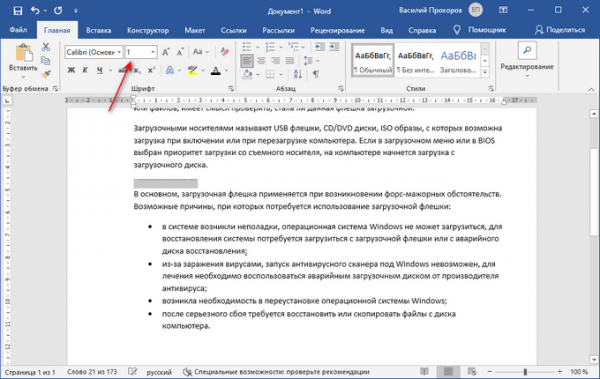
Task: Open the Файл tab
Action: click(x=18, y=30)
